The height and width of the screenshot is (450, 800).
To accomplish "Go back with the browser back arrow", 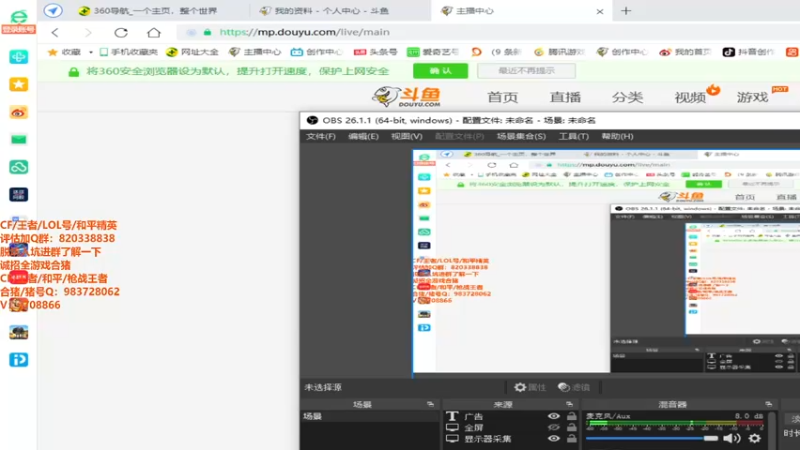I will coord(55,33).
